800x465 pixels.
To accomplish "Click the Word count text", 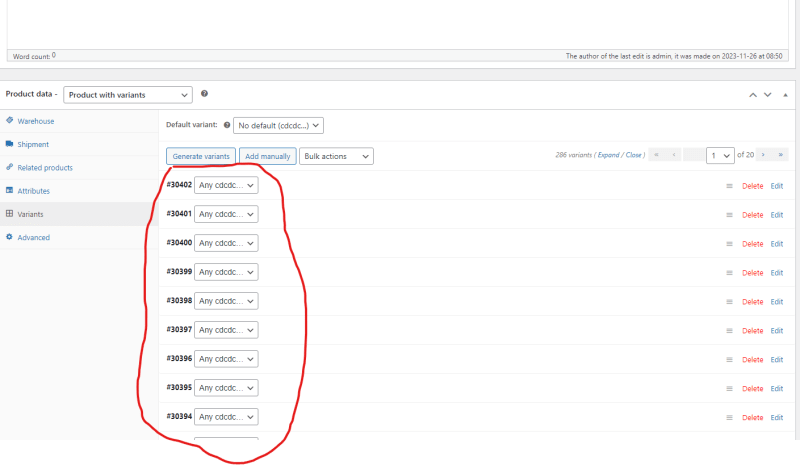I will click(34, 56).
